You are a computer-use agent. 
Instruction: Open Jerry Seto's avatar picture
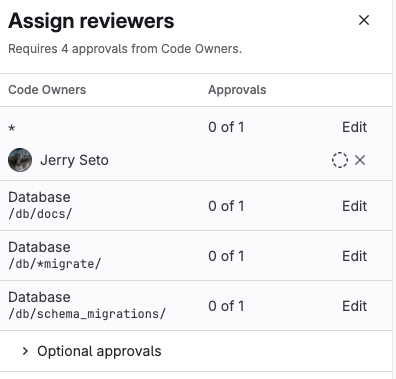click(x=20, y=160)
